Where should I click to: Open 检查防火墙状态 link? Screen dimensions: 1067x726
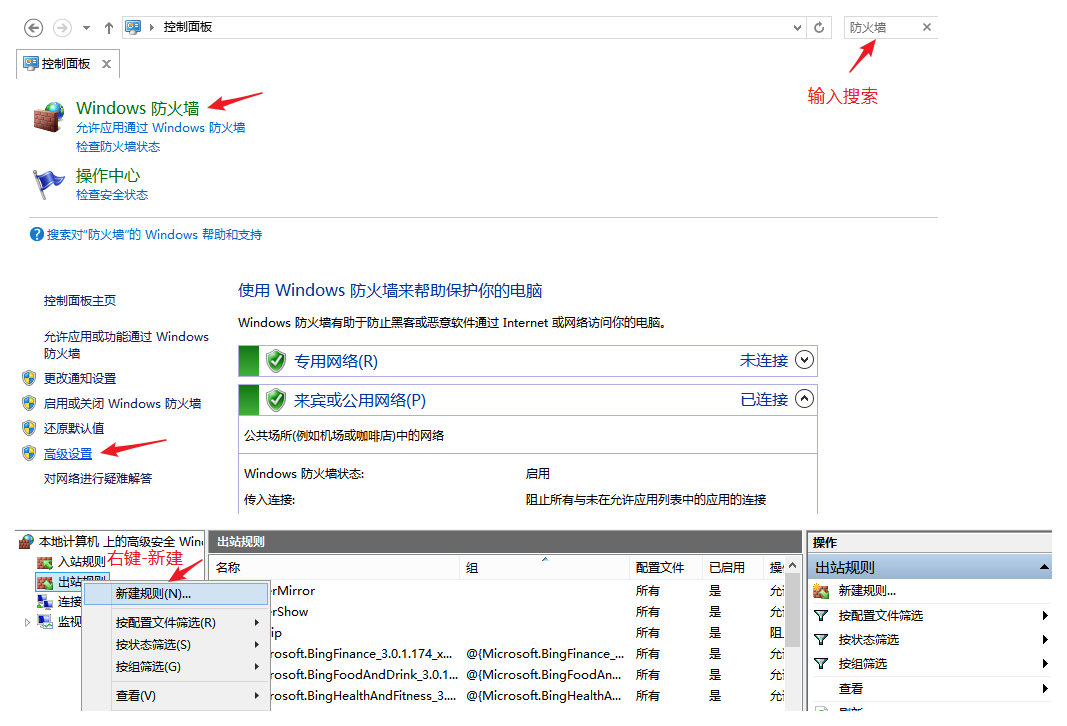[118, 147]
